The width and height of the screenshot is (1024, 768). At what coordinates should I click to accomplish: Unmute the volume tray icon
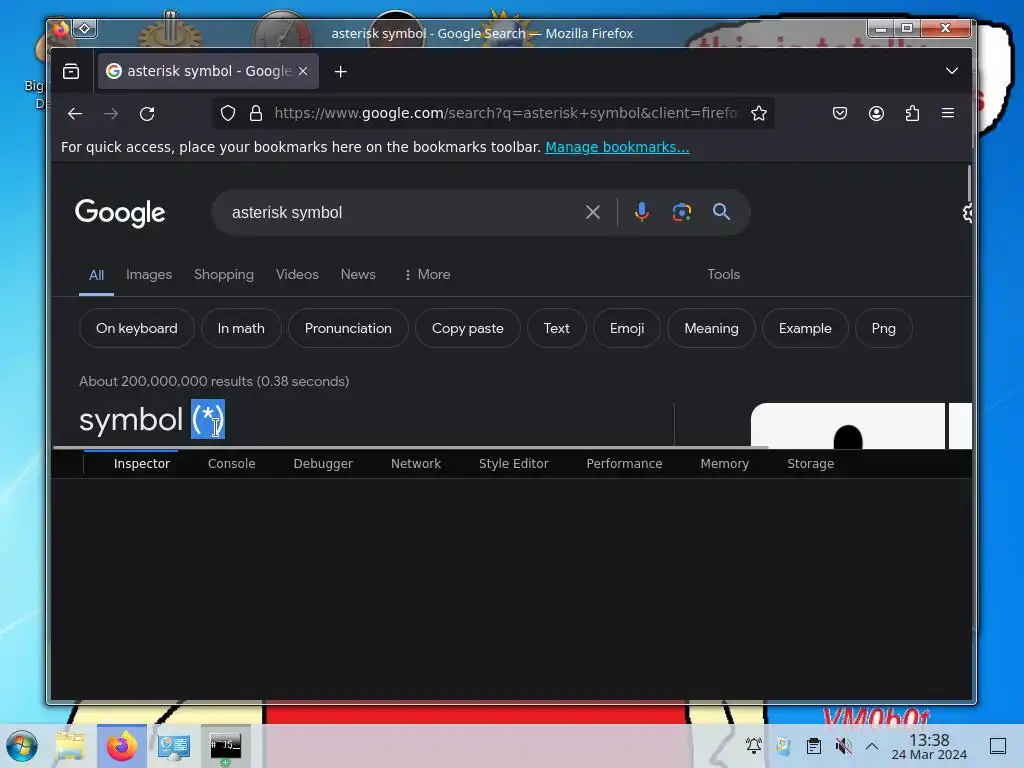click(x=843, y=745)
